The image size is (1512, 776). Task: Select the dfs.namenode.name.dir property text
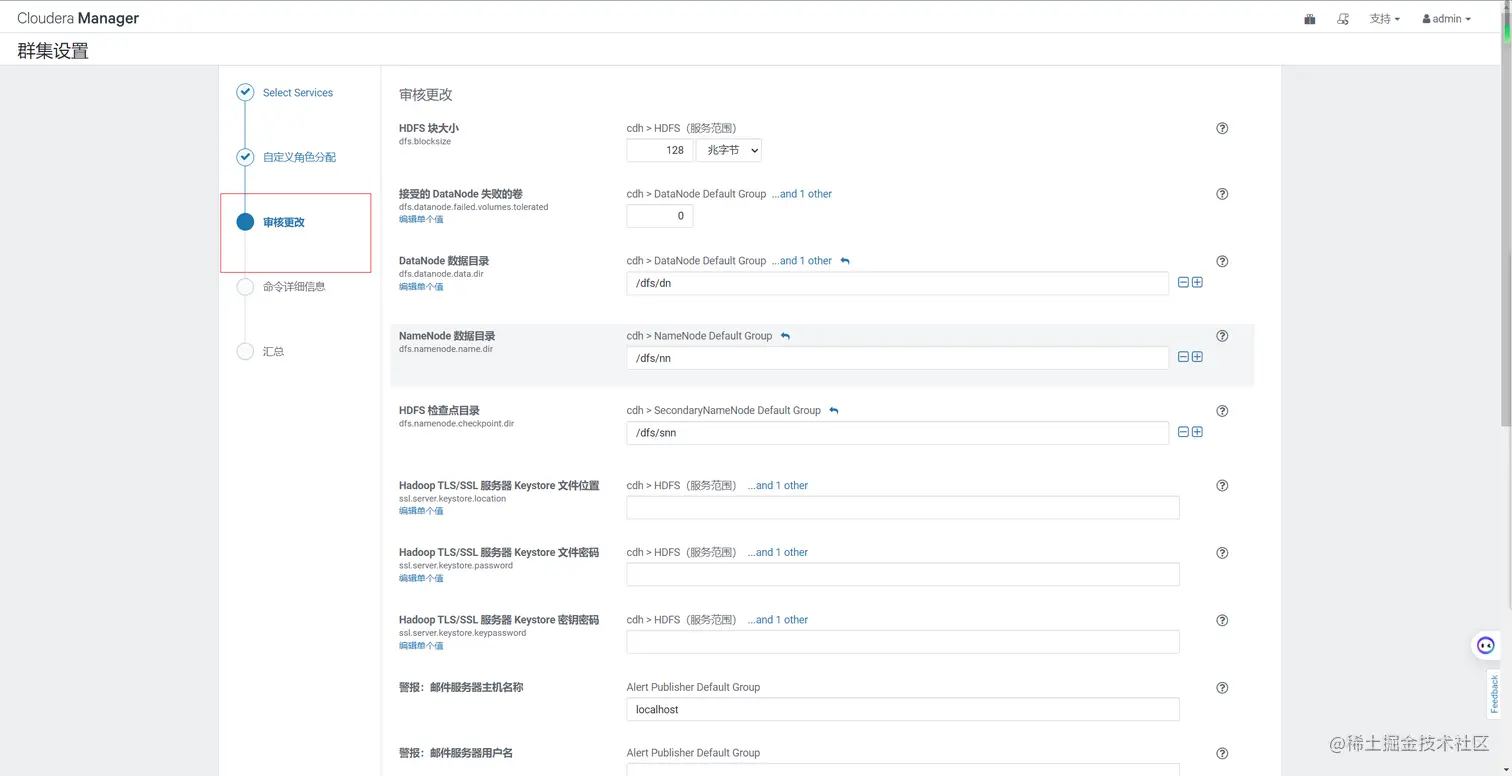(x=446, y=349)
